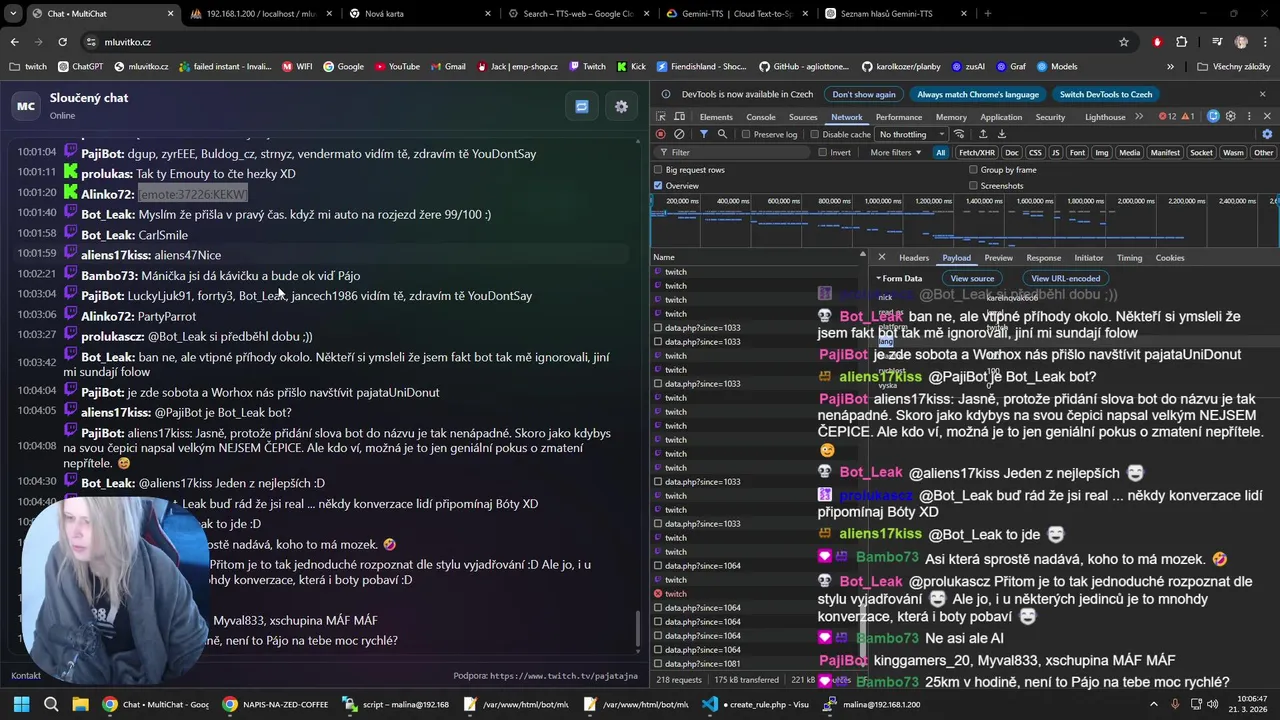This screenshot has width=1280, height=720.
Task: Expand the More filters dropdown
Action: pos(895,153)
